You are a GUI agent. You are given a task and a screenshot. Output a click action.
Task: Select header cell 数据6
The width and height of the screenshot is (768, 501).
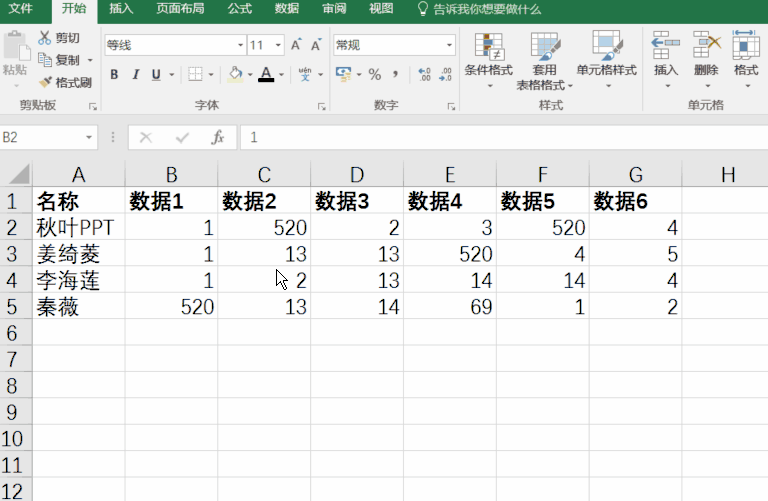pyautogui.click(x=636, y=201)
